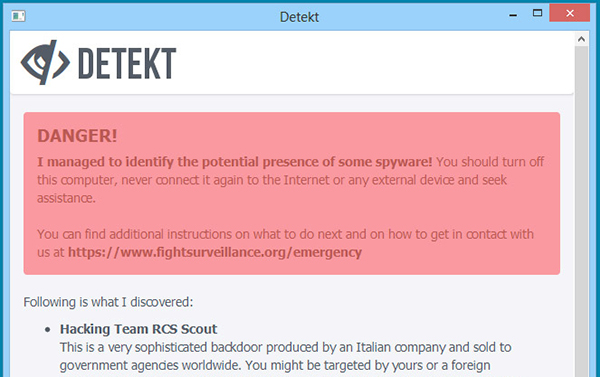
Task: Click the DETEKT wordmark in the header
Action: 127,64
